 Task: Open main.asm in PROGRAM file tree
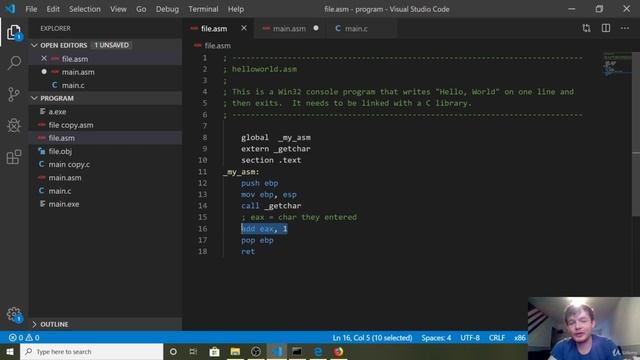[105, 178]
